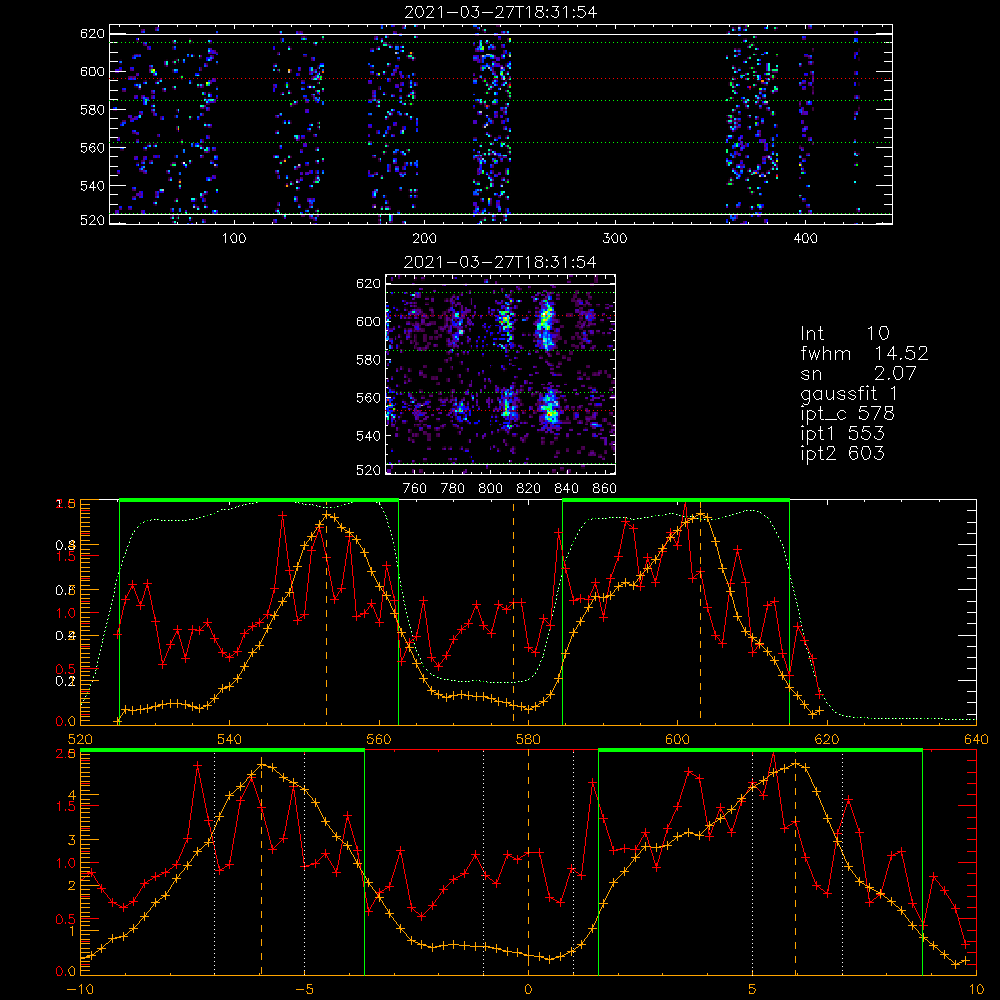Click x-axis label 100 of top image plot

(234, 239)
